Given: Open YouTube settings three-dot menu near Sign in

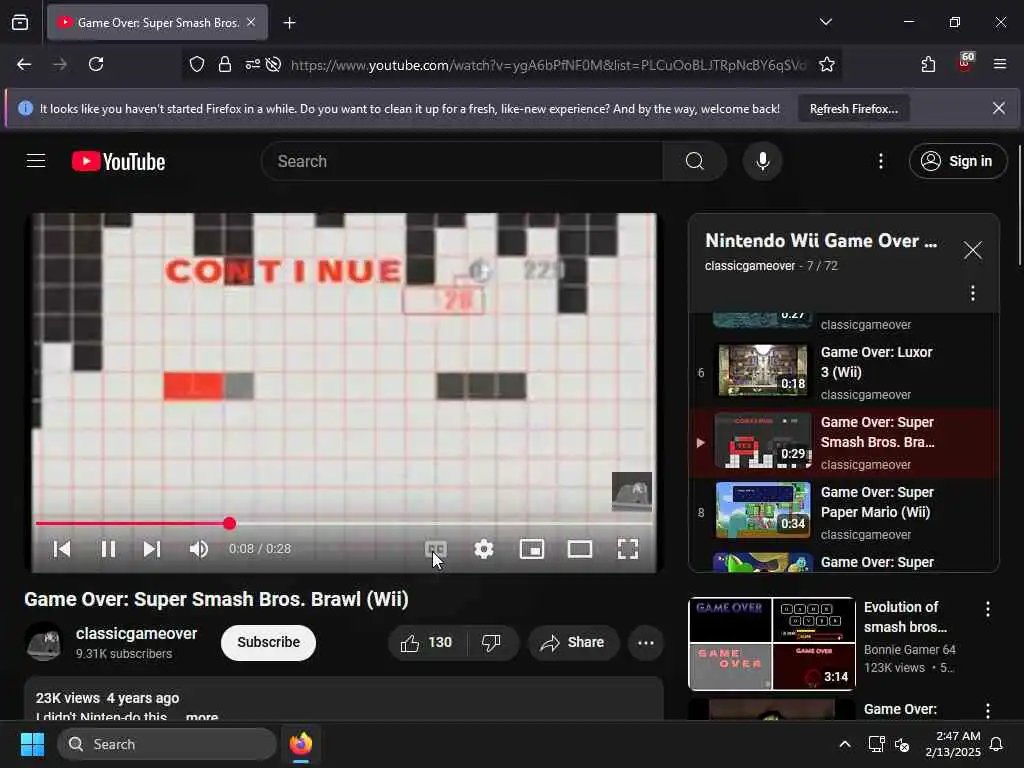Looking at the screenshot, I should click(880, 161).
